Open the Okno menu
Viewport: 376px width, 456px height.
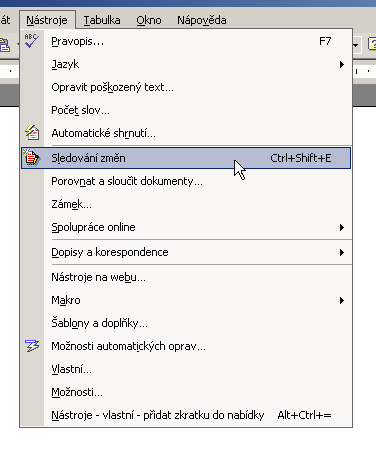149,20
